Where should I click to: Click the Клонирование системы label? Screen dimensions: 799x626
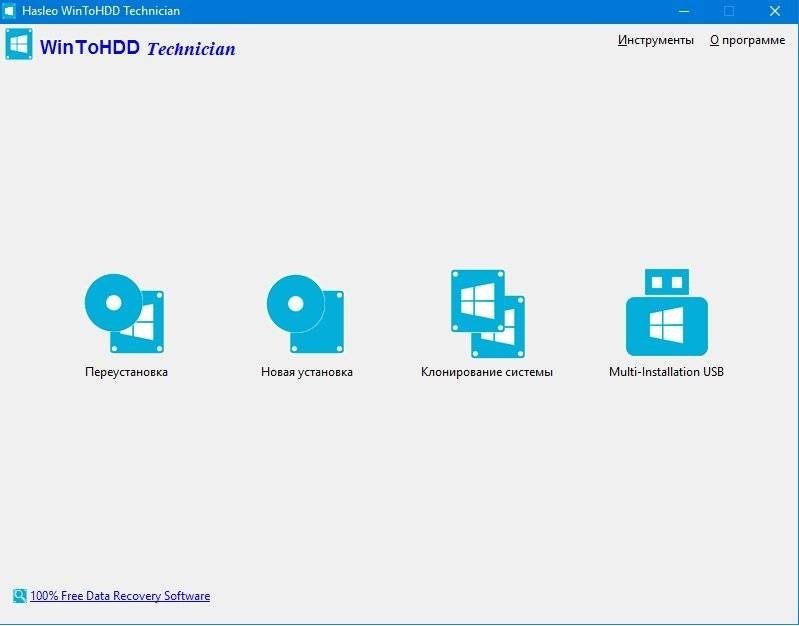(487, 372)
